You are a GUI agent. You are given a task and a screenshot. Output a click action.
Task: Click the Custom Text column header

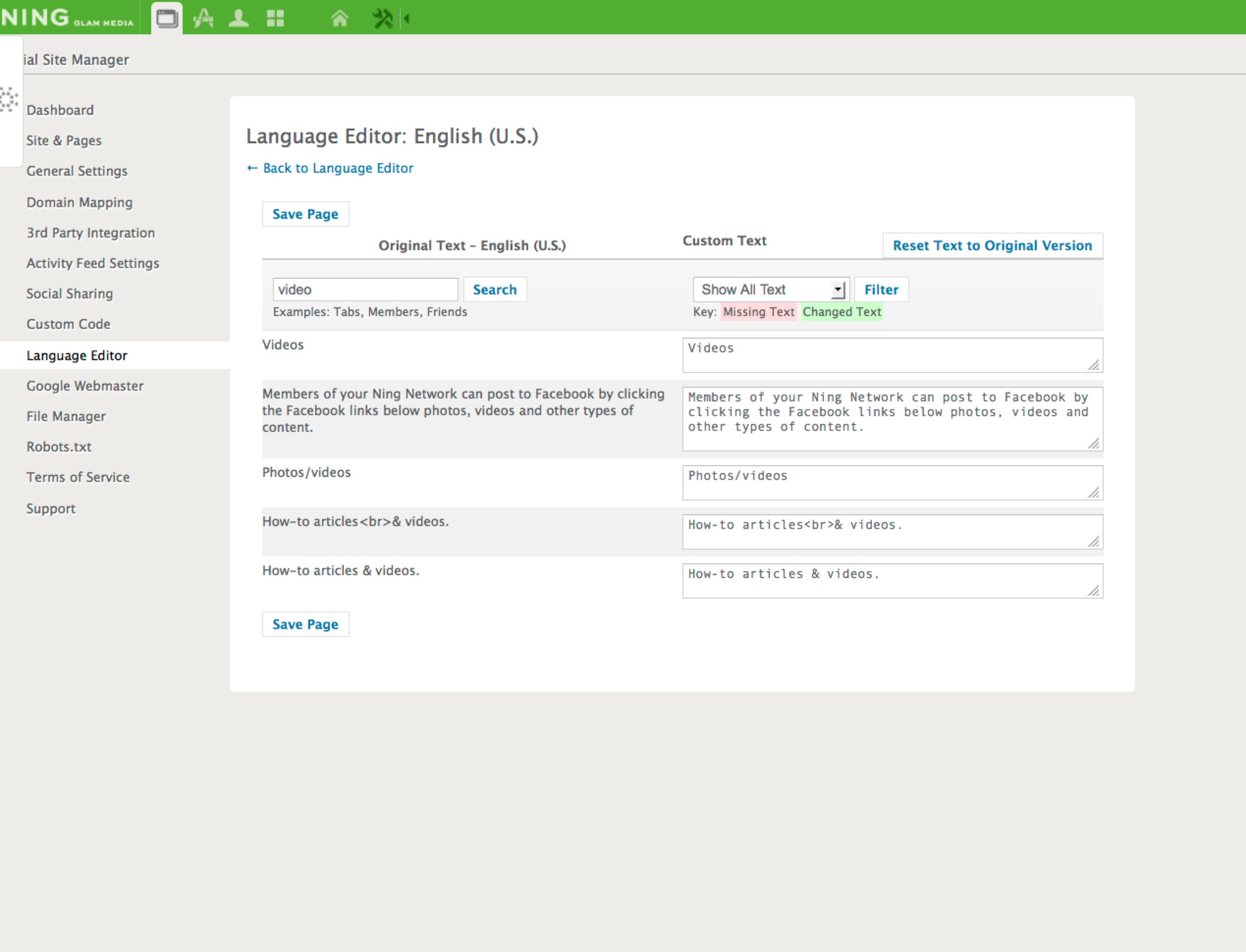tap(725, 241)
